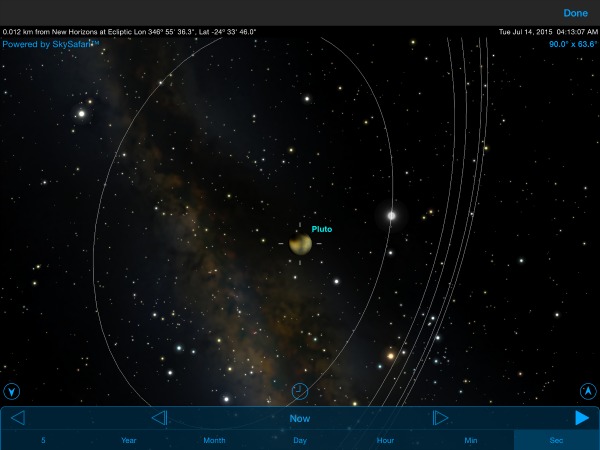This screenshot has height=450, width=600.
Task: Select the Month time unit
Action: [x=214, y=440]
